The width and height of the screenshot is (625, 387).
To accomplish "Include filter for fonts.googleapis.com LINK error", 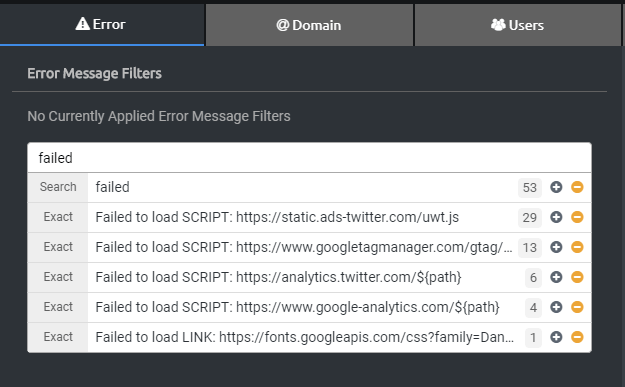I will 556,337.
